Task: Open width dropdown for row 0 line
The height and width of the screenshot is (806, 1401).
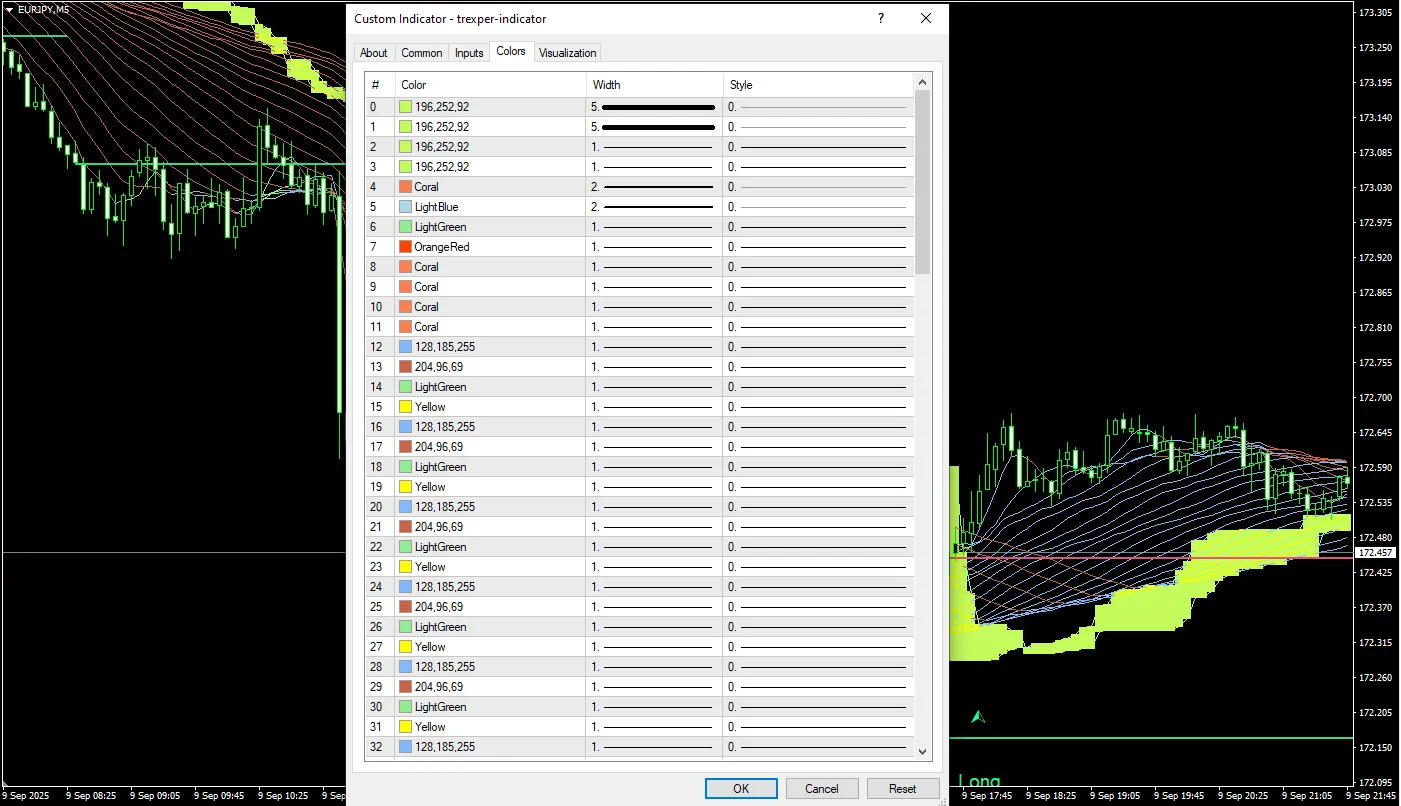Action: (x=654, y=107)
